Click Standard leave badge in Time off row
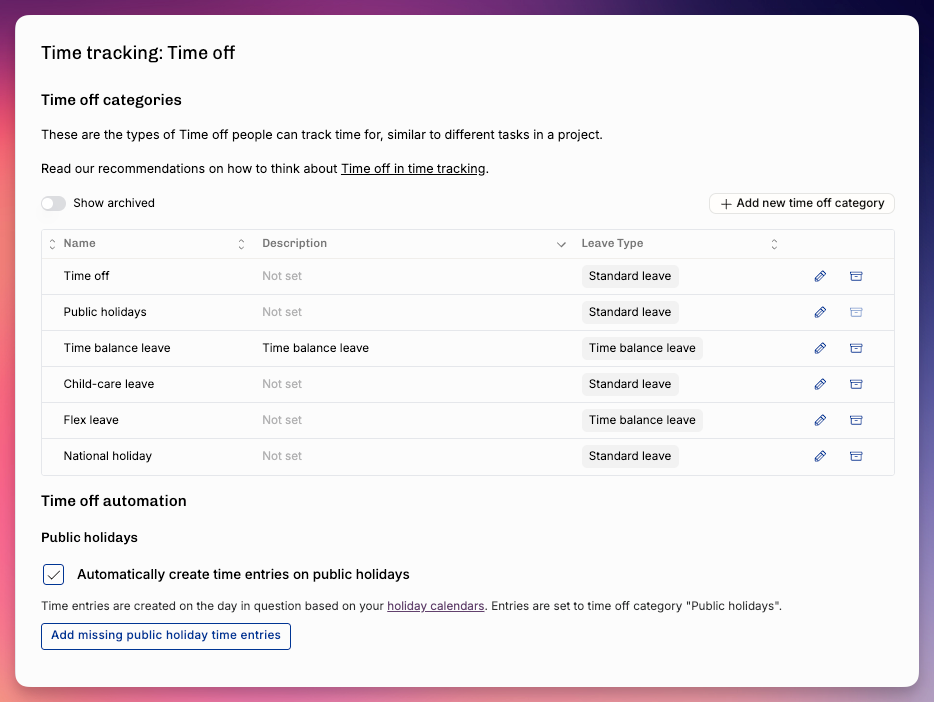Image resolution: width=934 pixels, height=702 pixels. pyautogui.click(x=630, y=276)
